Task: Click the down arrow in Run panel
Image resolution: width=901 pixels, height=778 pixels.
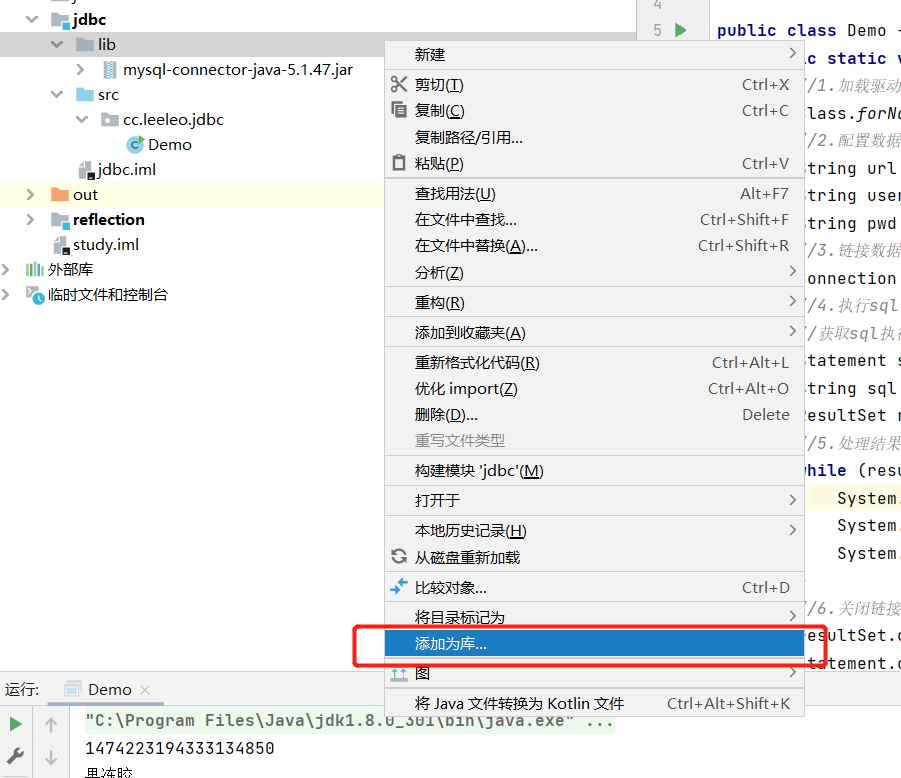Action: pos(51,757)
